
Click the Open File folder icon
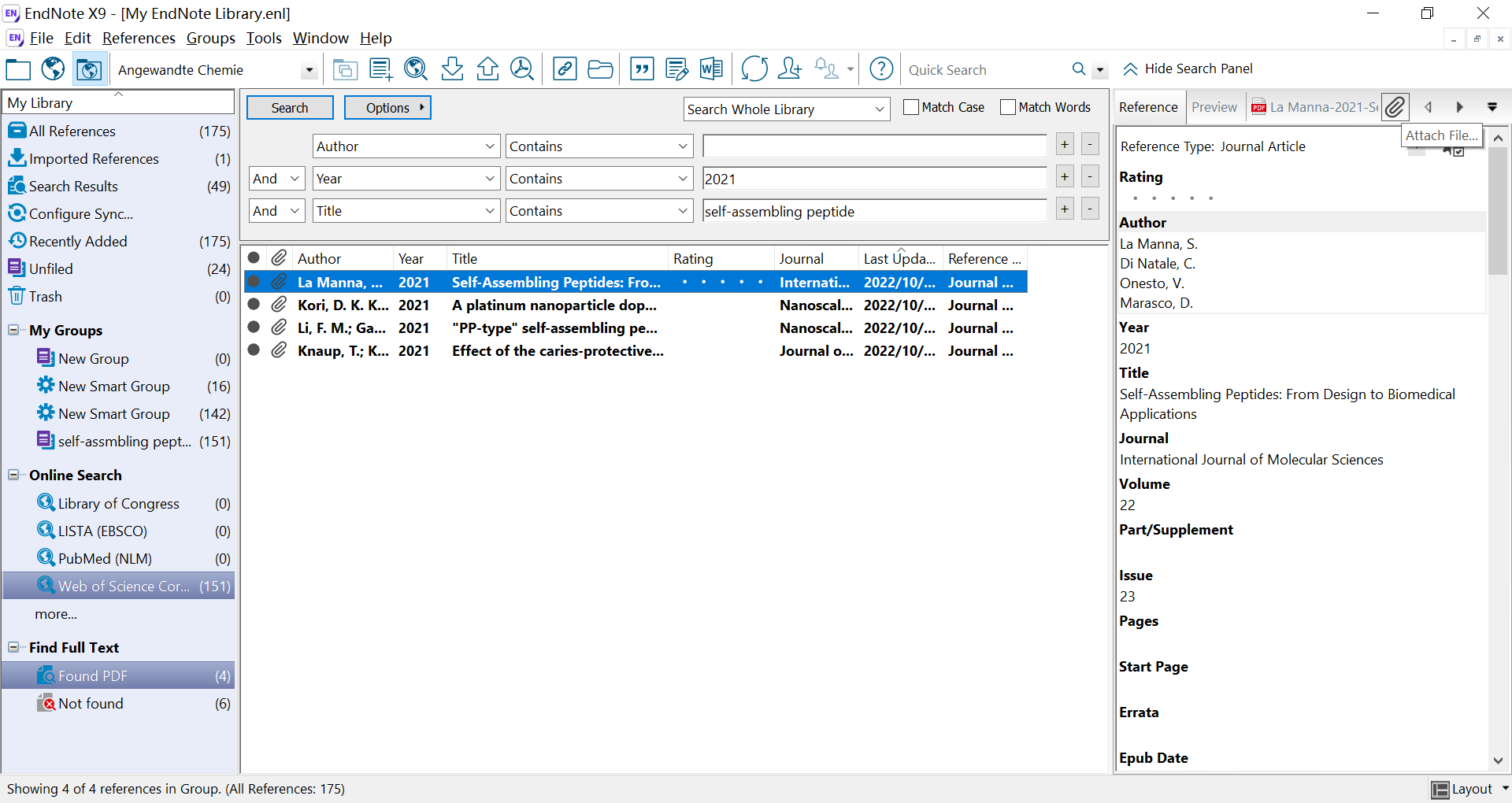coord(600,69)
